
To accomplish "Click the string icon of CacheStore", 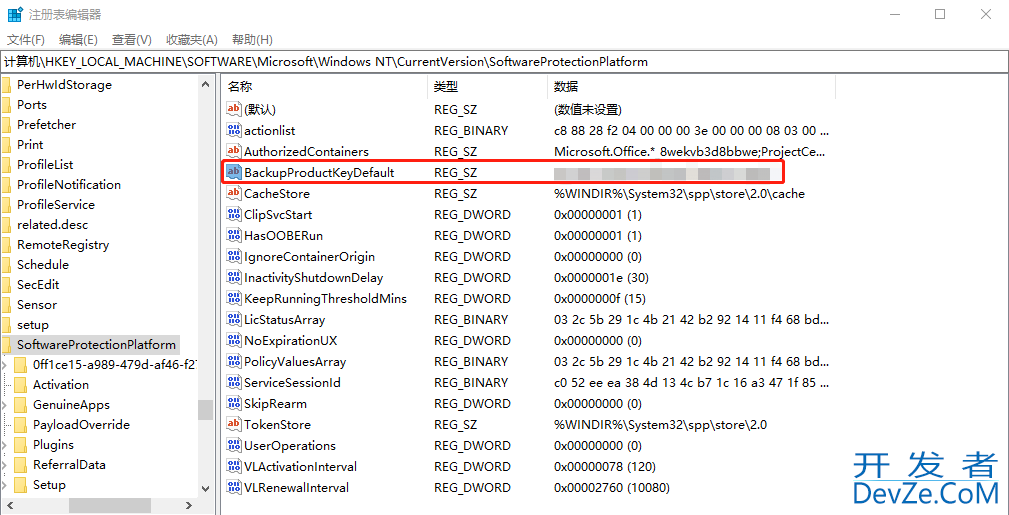I will coord(234,194).
